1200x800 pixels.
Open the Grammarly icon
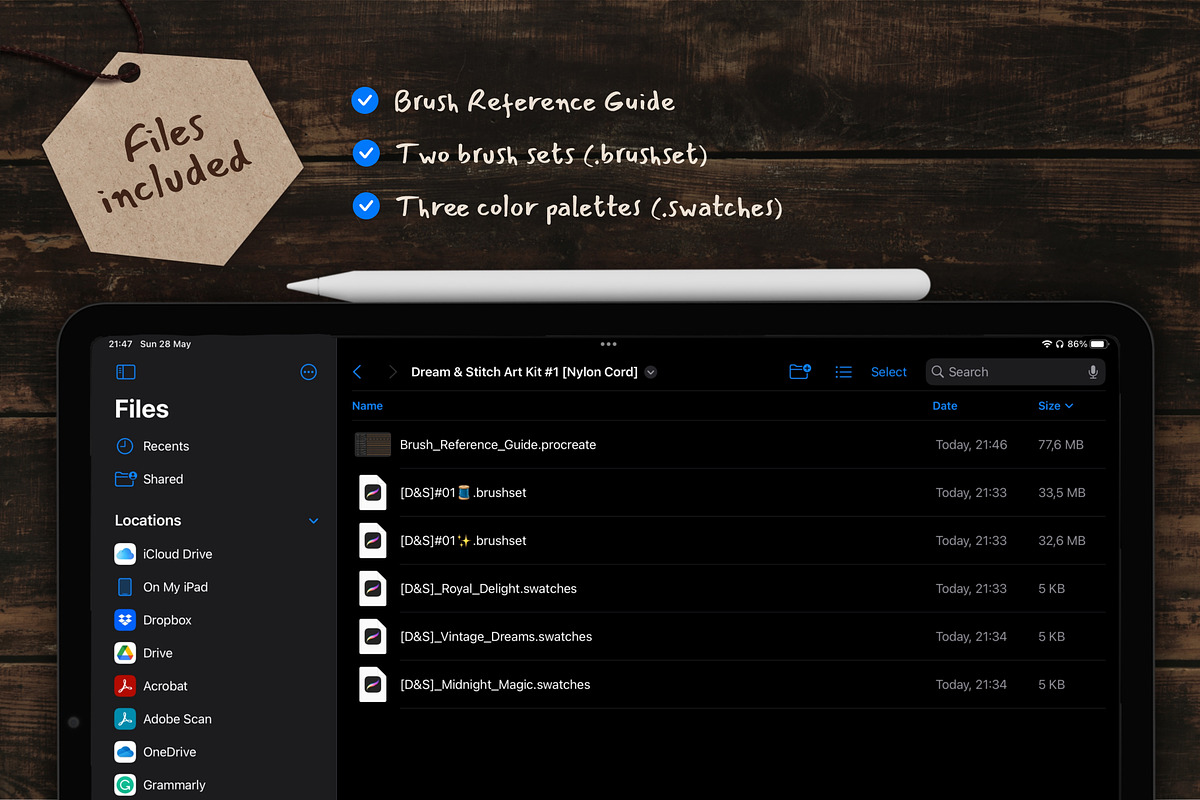click(125, 785)
